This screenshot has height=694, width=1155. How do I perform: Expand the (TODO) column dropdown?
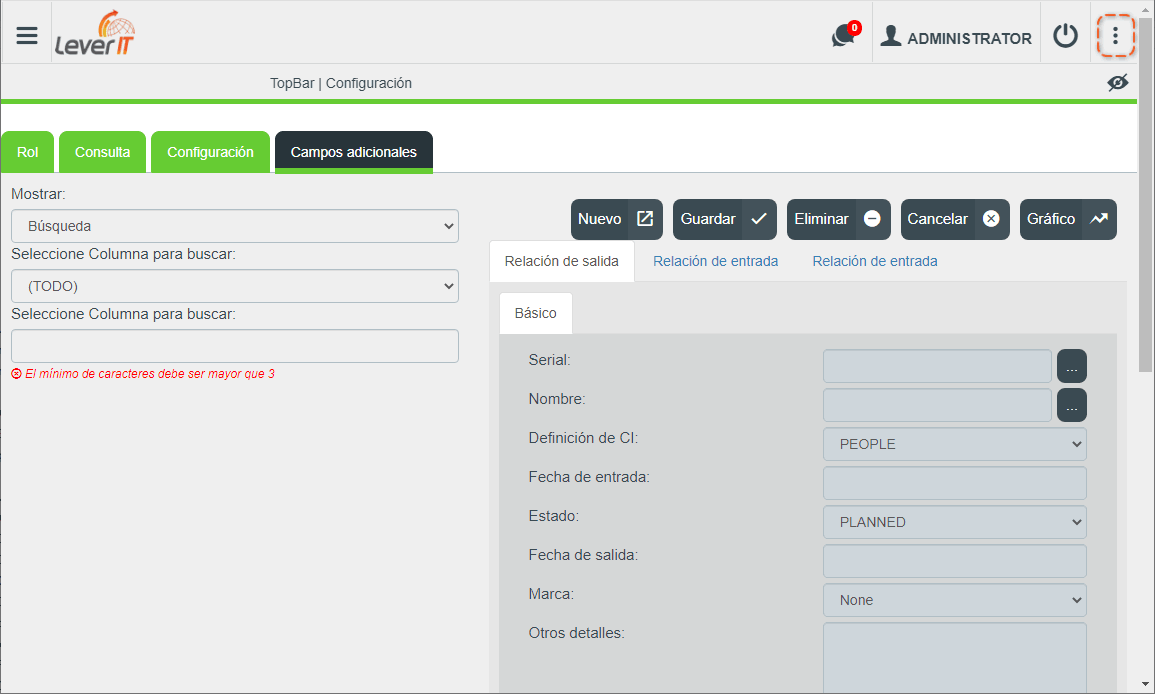pyautogui.click(x=235, y=286)
